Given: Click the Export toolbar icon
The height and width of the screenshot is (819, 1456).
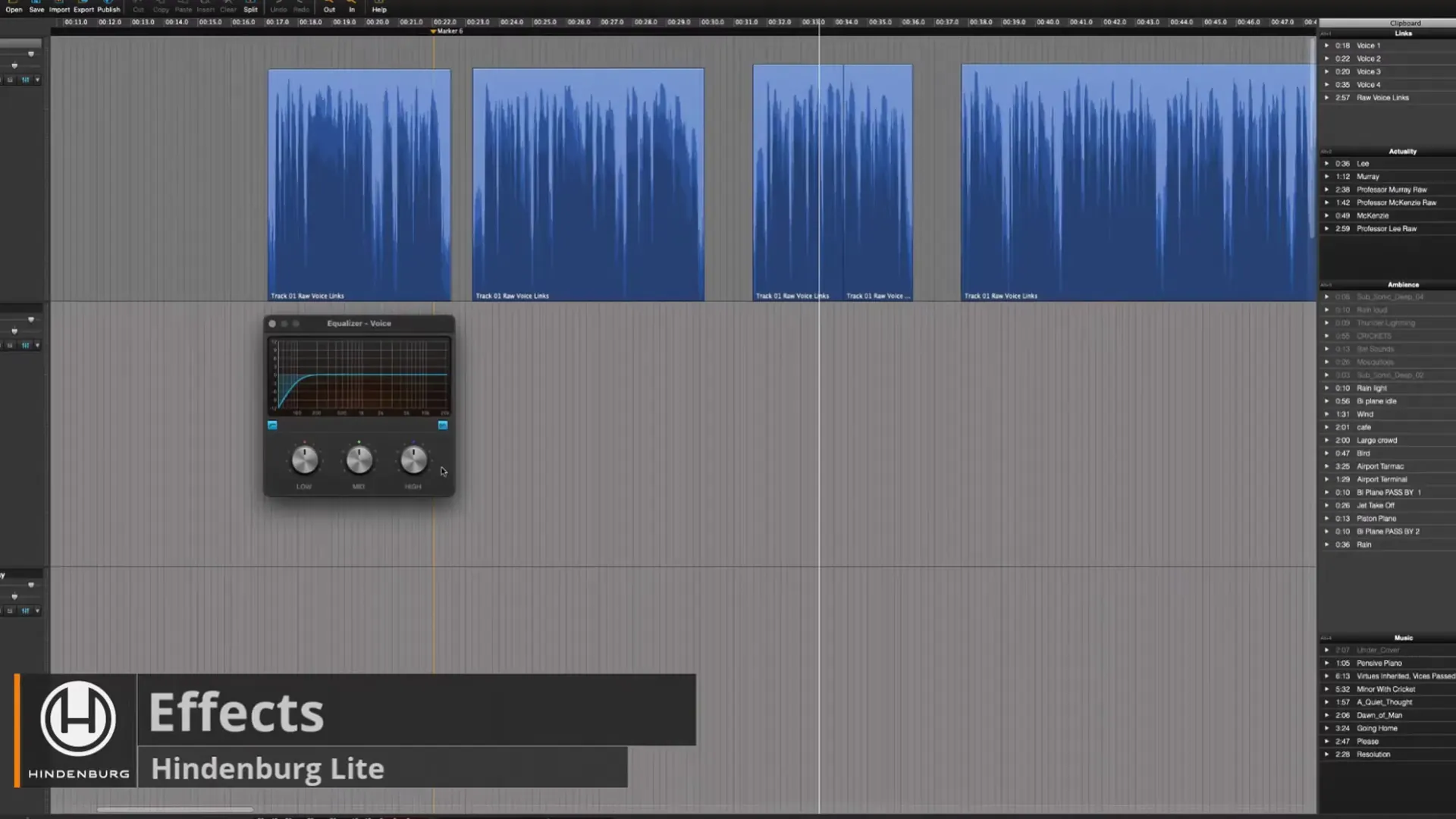Looking at the screenshot, I should point(83,6).
